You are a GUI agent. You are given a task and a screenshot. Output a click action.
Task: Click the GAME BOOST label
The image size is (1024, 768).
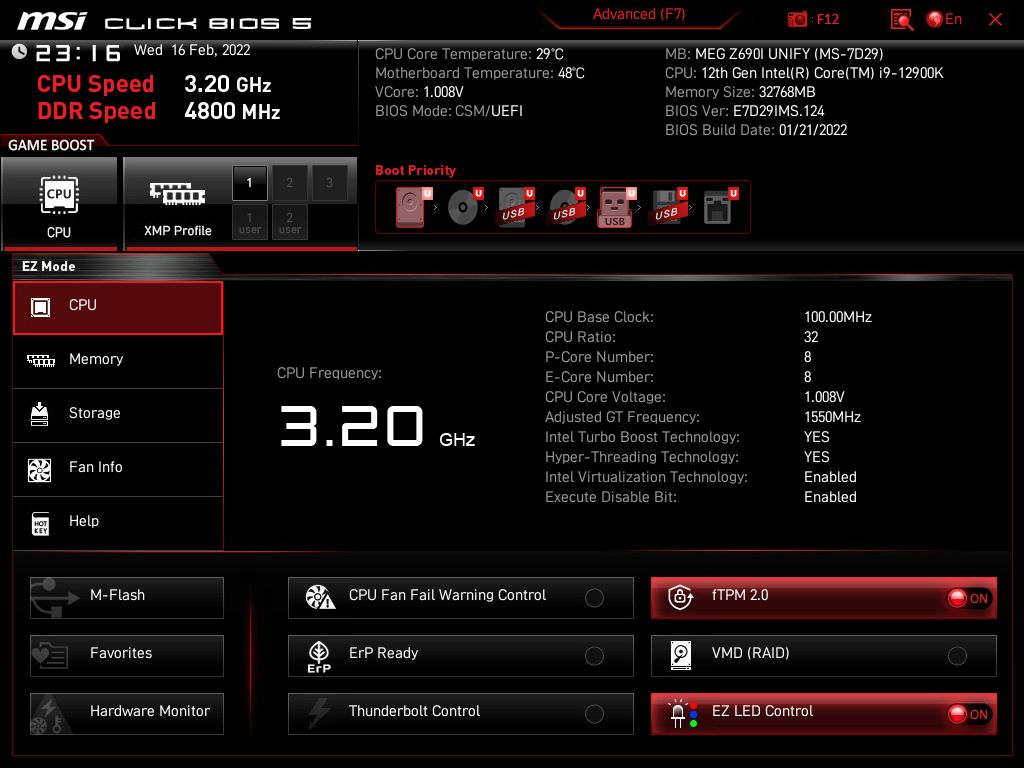coord(51,145)
